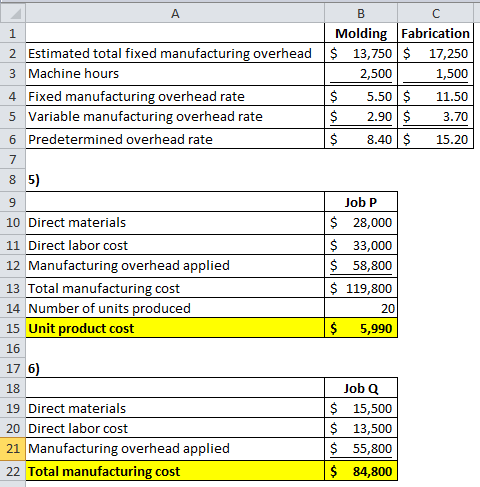Select highlighted row 21 header
The height and width of the screenshot is (487, 480).
click(x=13, y=448)
